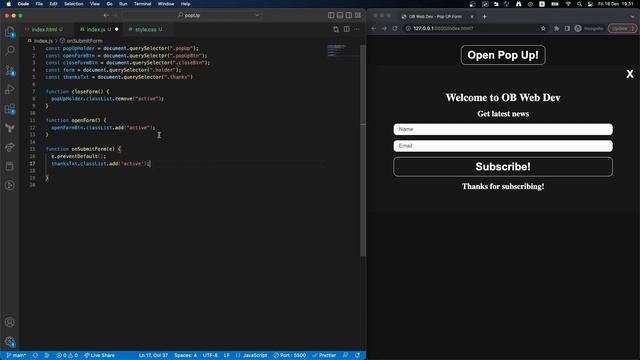Click Spaces: 4 indentation selector
Image resolution: width=640 pixels, height=360 pixels.
pos(185,356)
